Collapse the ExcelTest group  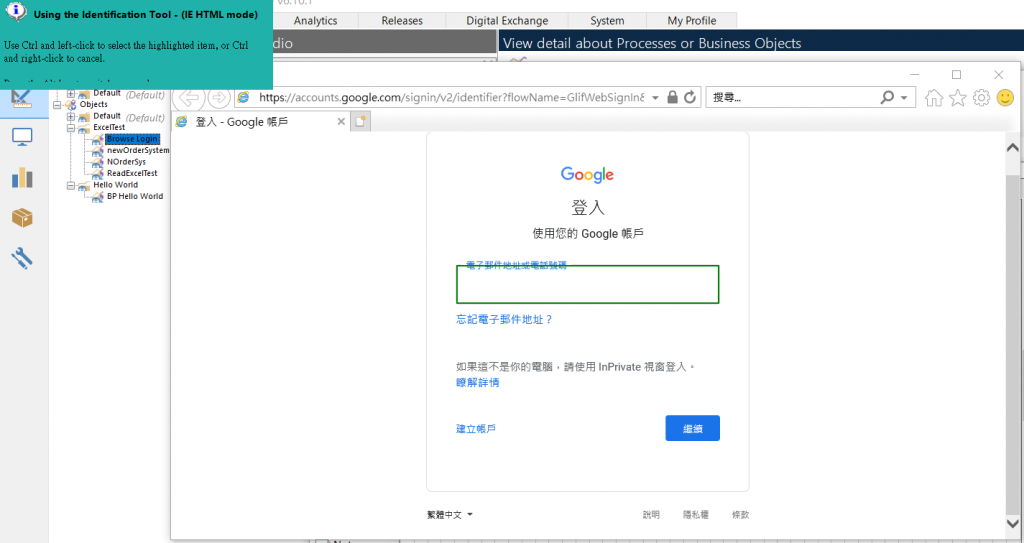point(71,127)
